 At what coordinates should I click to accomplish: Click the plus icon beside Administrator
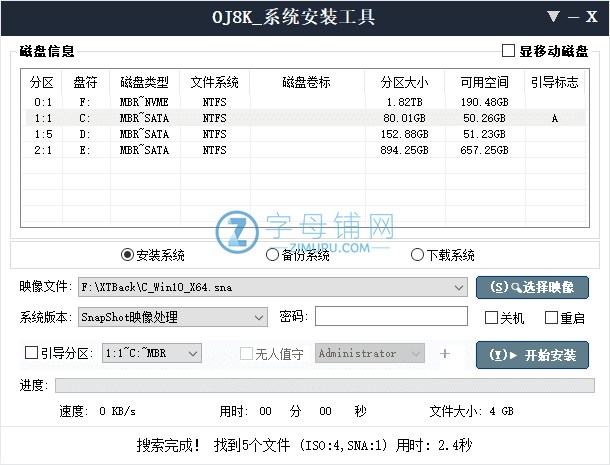coord(445,353)
